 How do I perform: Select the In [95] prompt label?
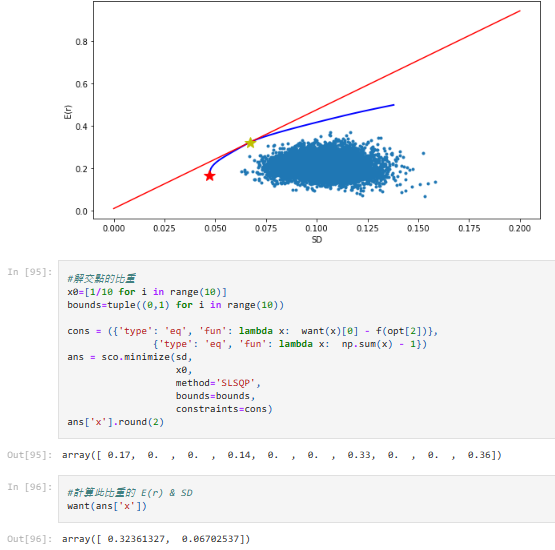(30, 272)
